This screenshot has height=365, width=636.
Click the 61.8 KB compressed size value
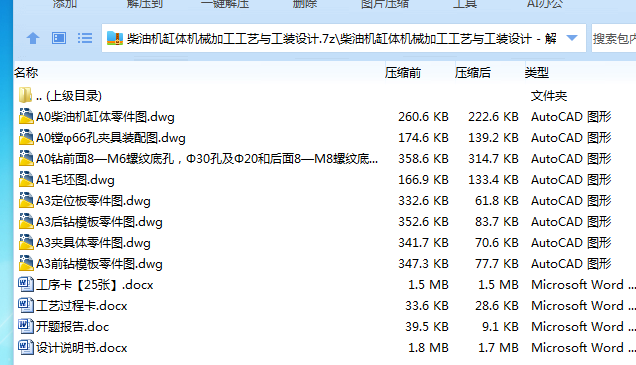(x=497, y=201)
